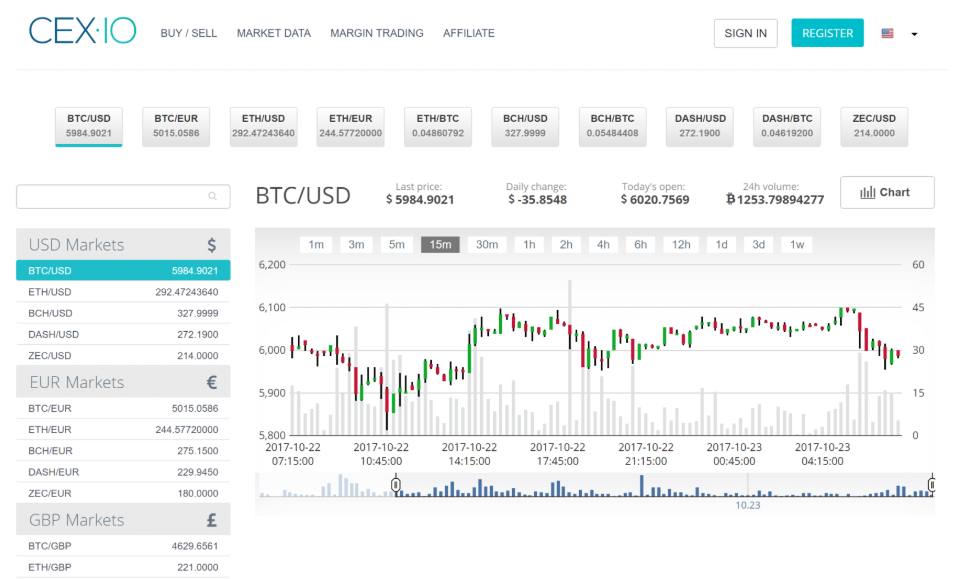Viewport: 972px width, 579px height.
Task: Click the search magnifier icon
Action: click(212, 197)
